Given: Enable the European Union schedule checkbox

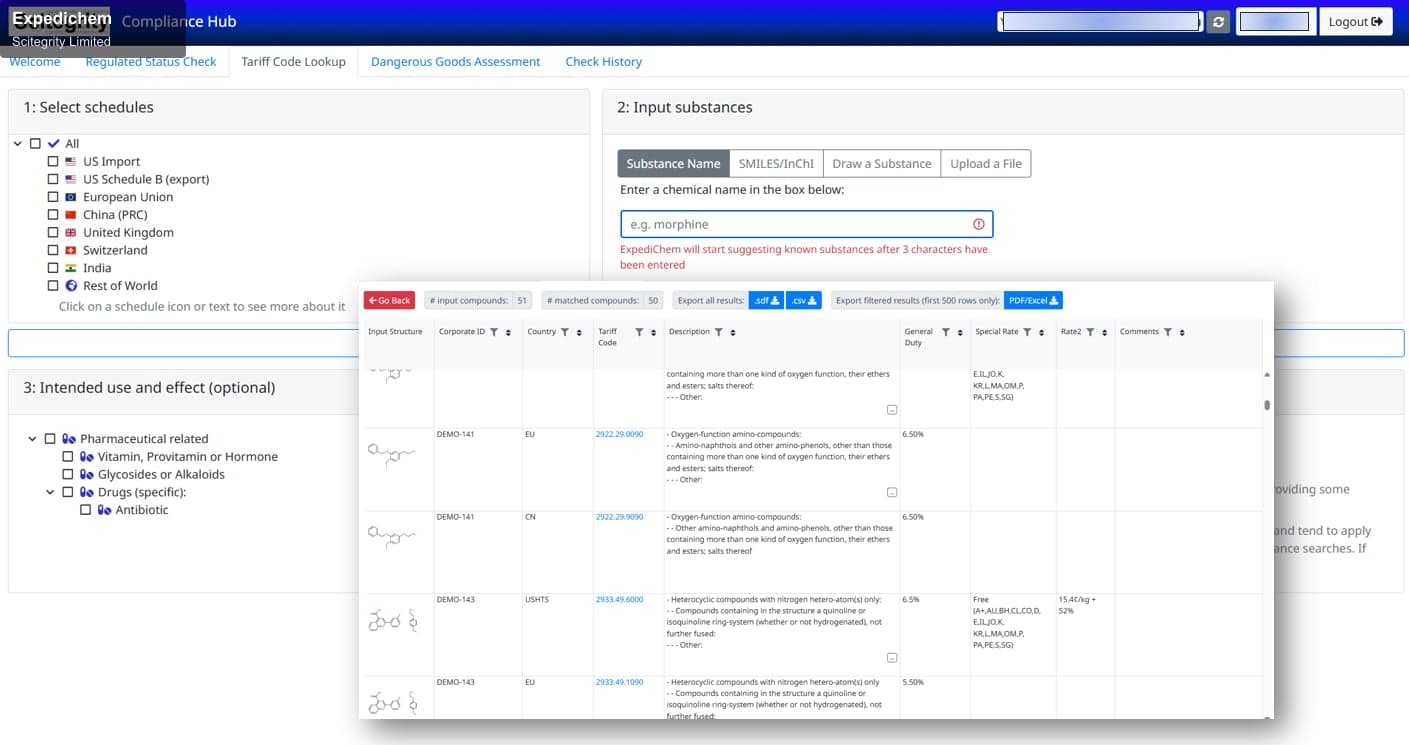Looking at the screenshot, I should [53, 197].
